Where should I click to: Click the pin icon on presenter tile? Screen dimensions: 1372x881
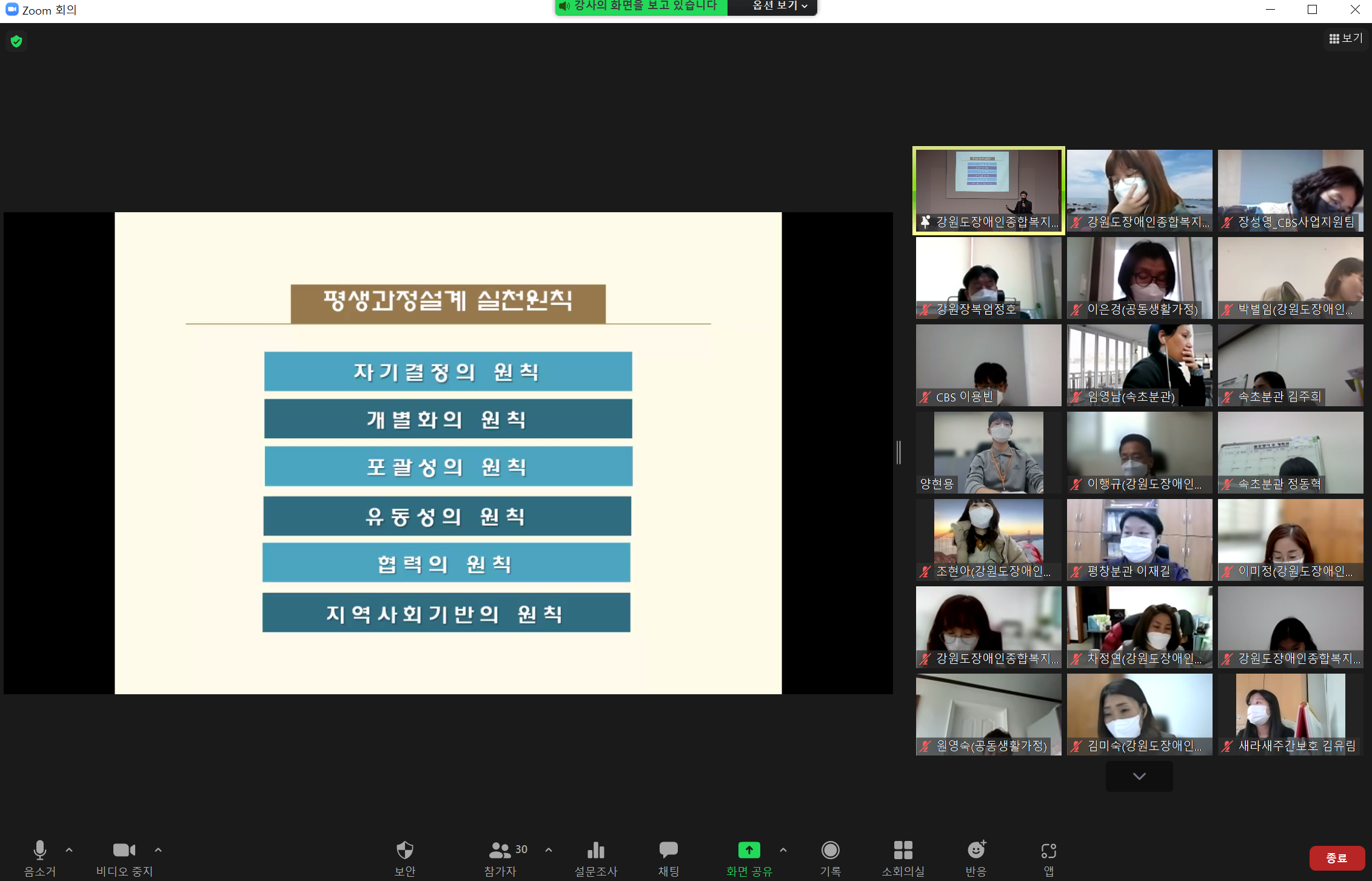pos(925,223)
